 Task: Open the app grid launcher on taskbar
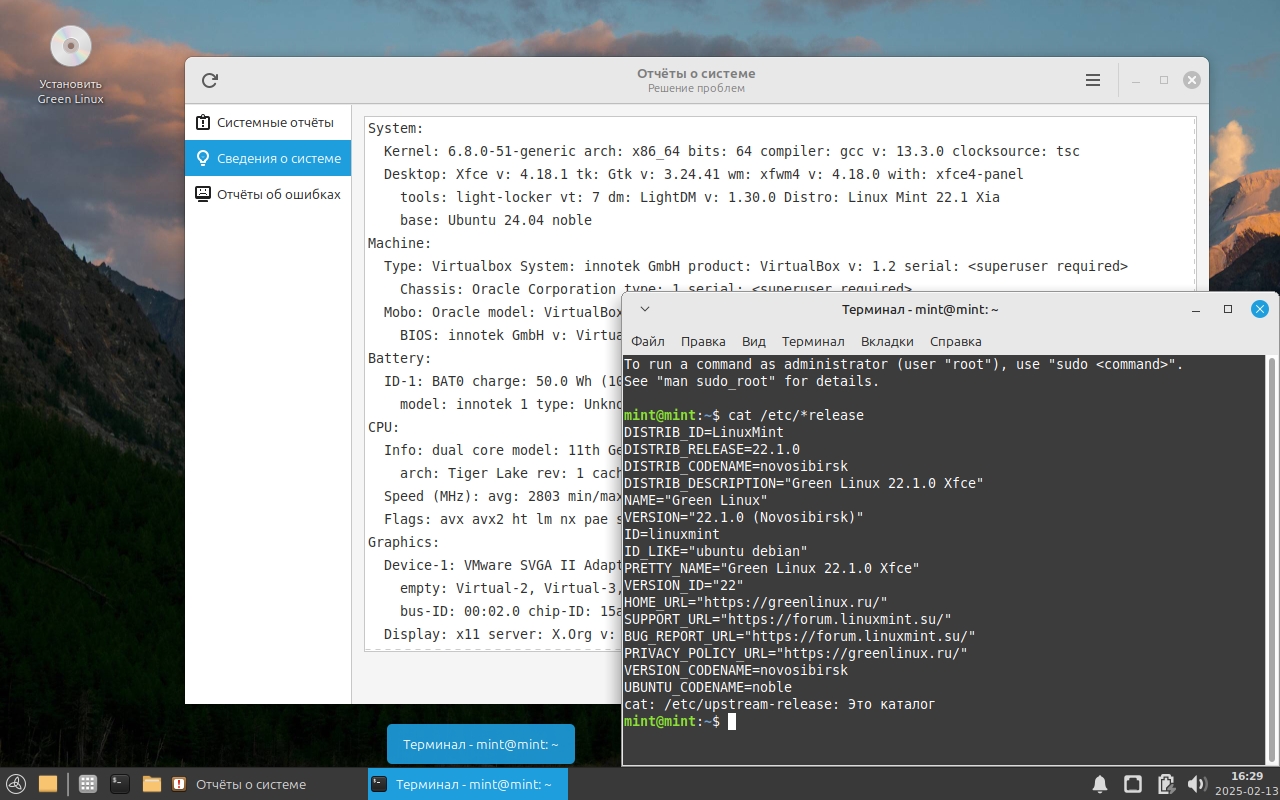point(87,784)
